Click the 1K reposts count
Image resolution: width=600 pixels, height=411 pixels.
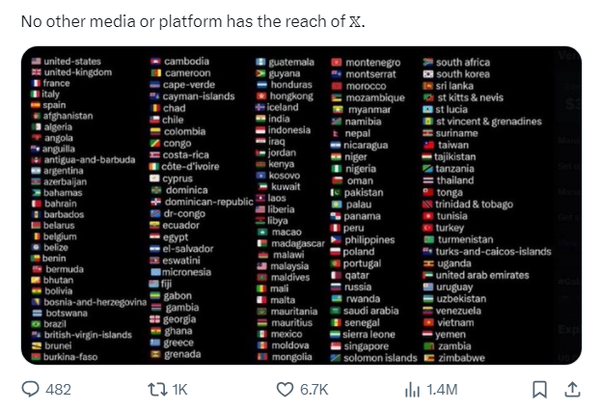tap(180, 390)
